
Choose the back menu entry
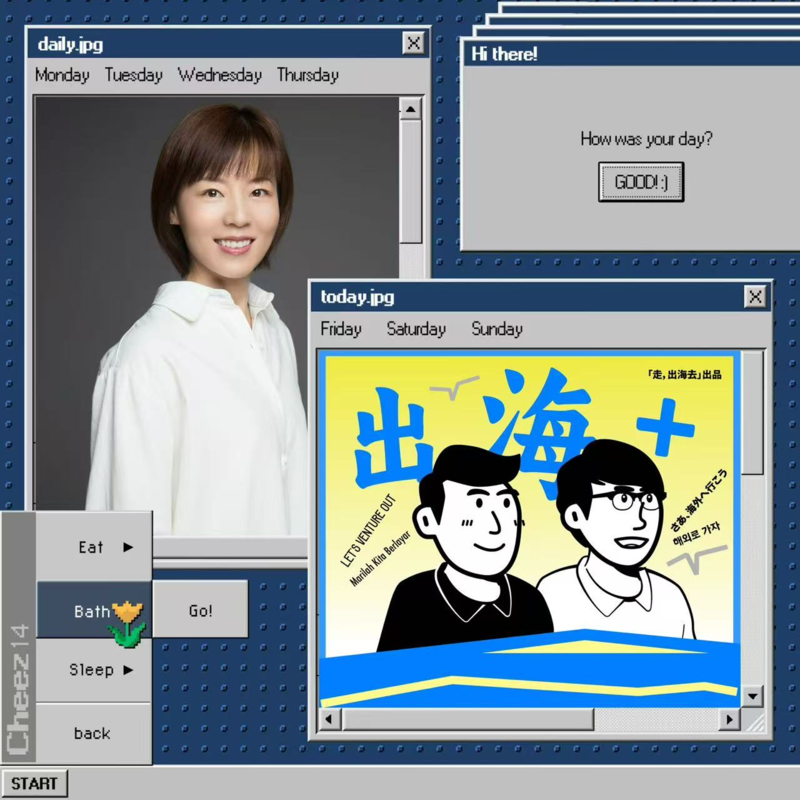pyautogui.click(x=92, y=733)
